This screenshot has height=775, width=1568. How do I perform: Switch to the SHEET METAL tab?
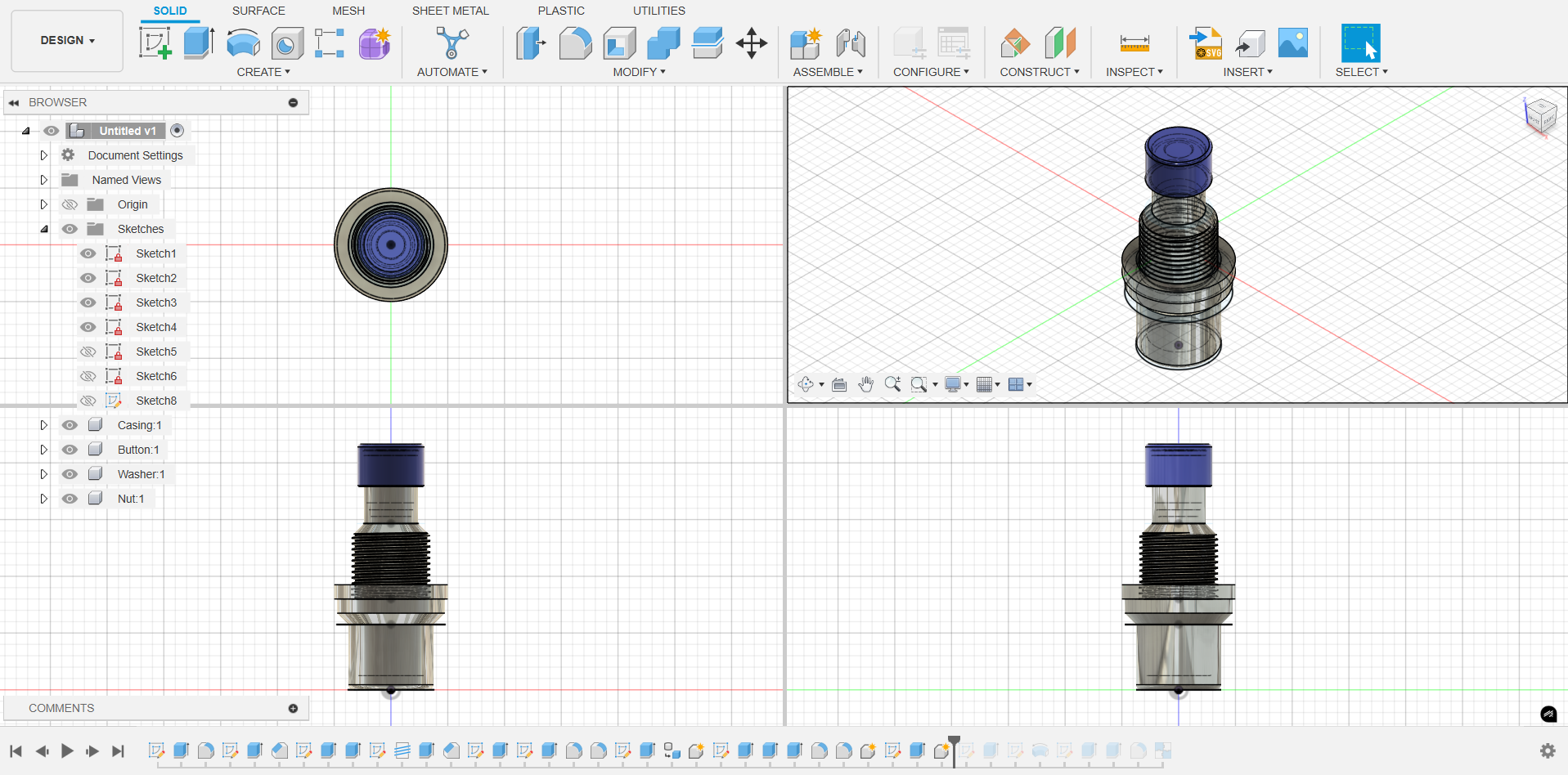pyautogui.click(x=451, y=11)
